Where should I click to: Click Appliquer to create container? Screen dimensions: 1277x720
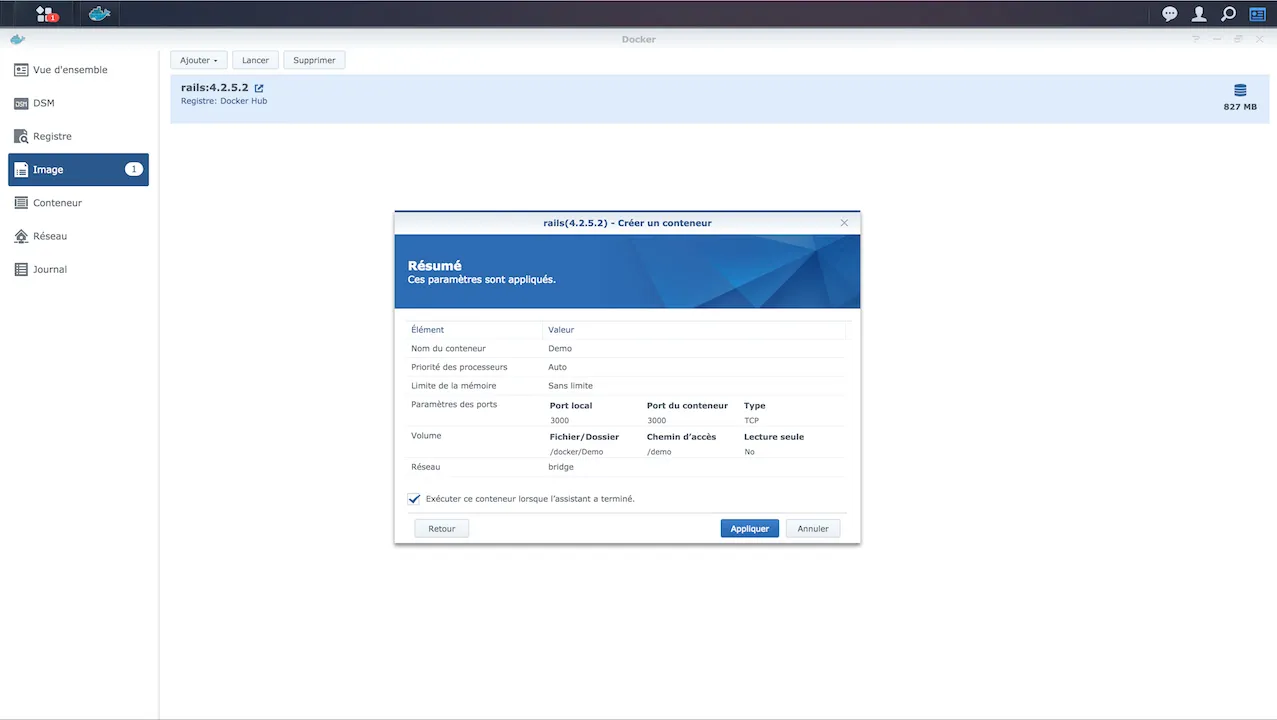click(x=749, y=528)
